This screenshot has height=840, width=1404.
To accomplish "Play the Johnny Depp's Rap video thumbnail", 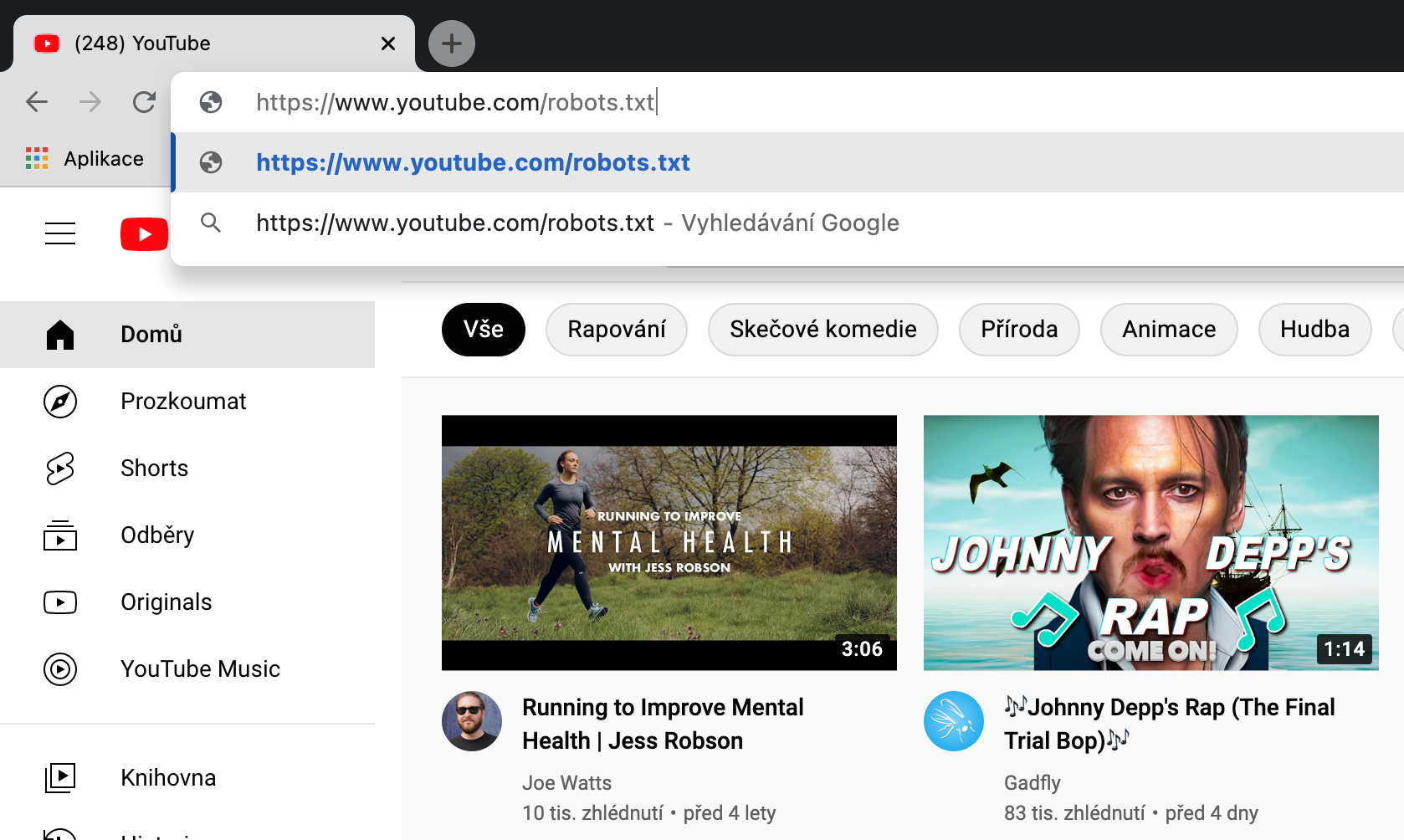I will click(1151, 543).
